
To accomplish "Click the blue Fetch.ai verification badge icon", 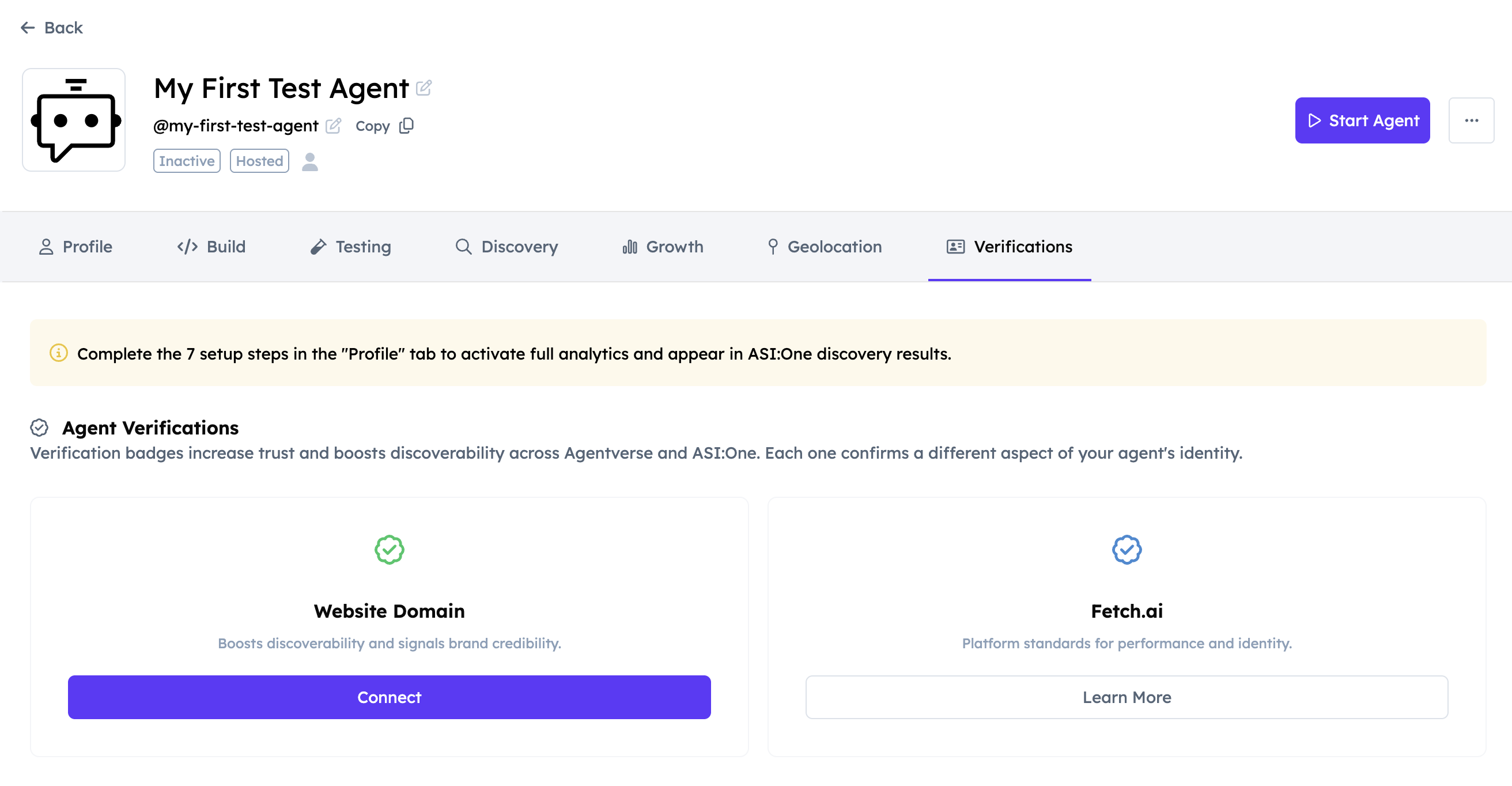I will (1126, 549).
